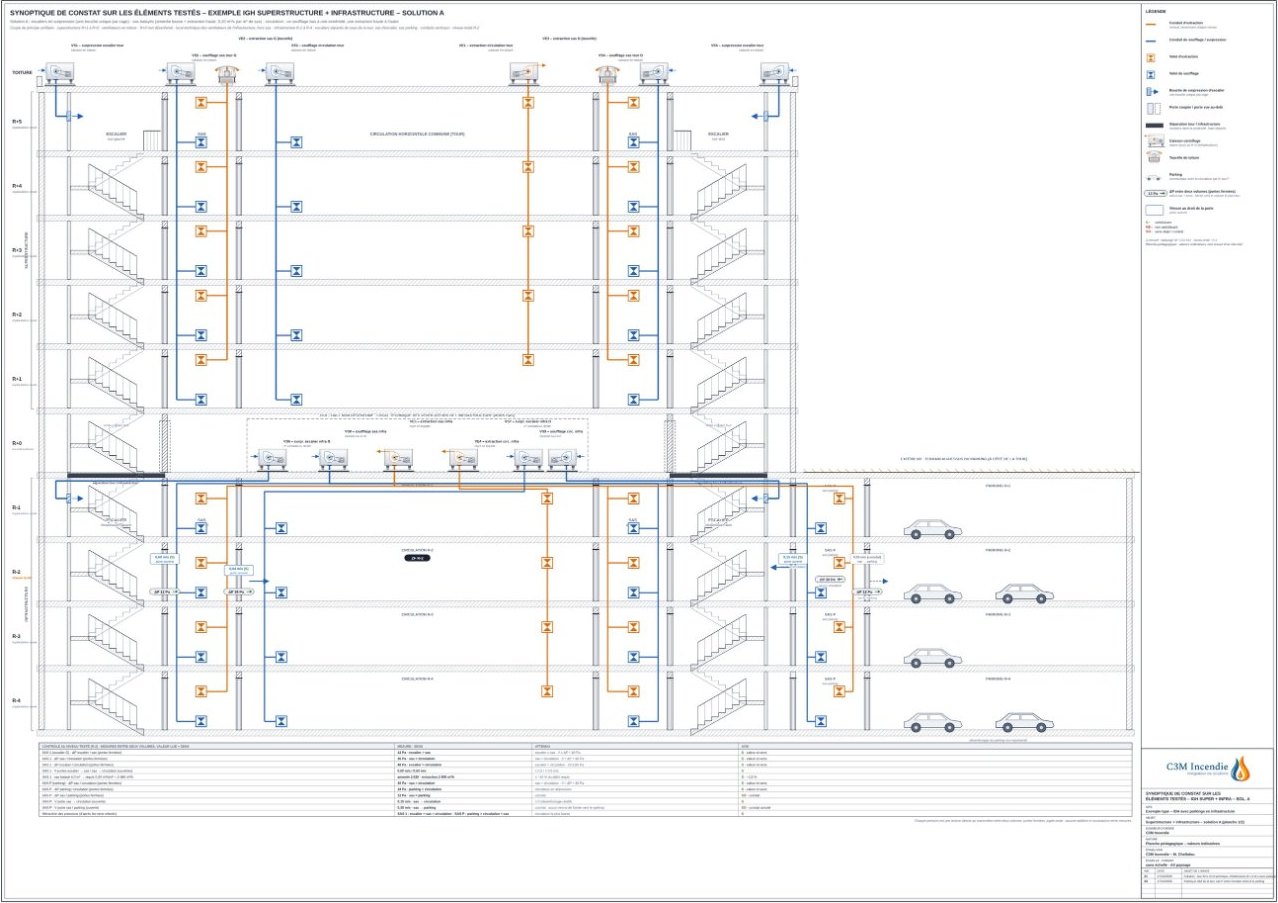Click the R+1 floor label

coord(17,379)
